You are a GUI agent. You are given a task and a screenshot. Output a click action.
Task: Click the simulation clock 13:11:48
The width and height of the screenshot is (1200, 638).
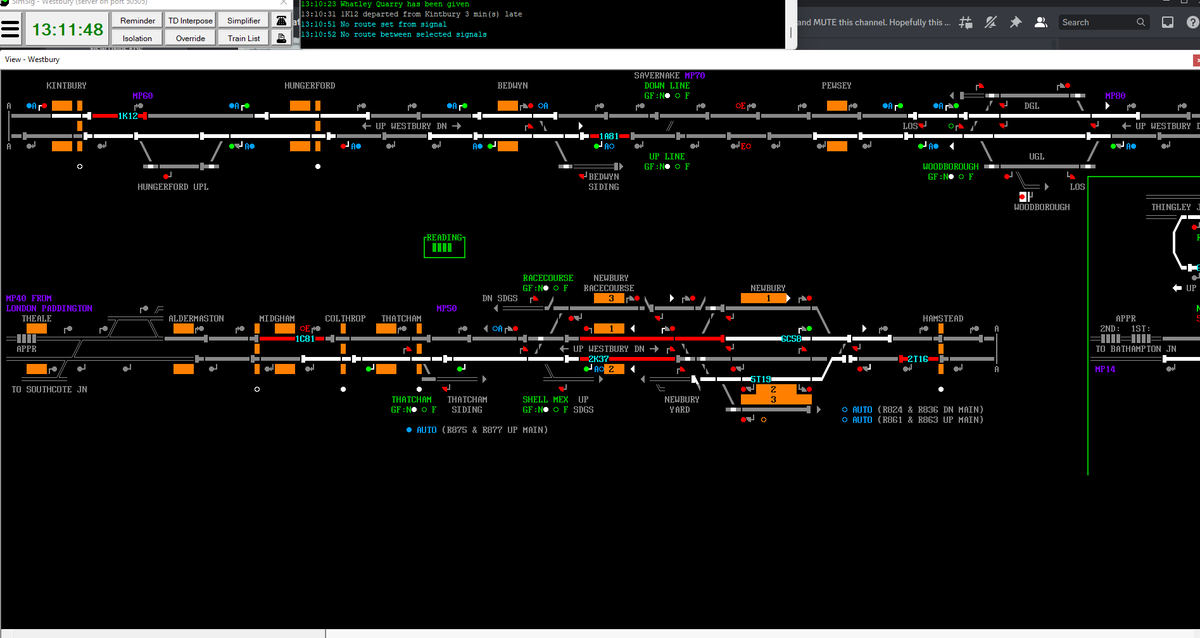click(x=67, y=30)
